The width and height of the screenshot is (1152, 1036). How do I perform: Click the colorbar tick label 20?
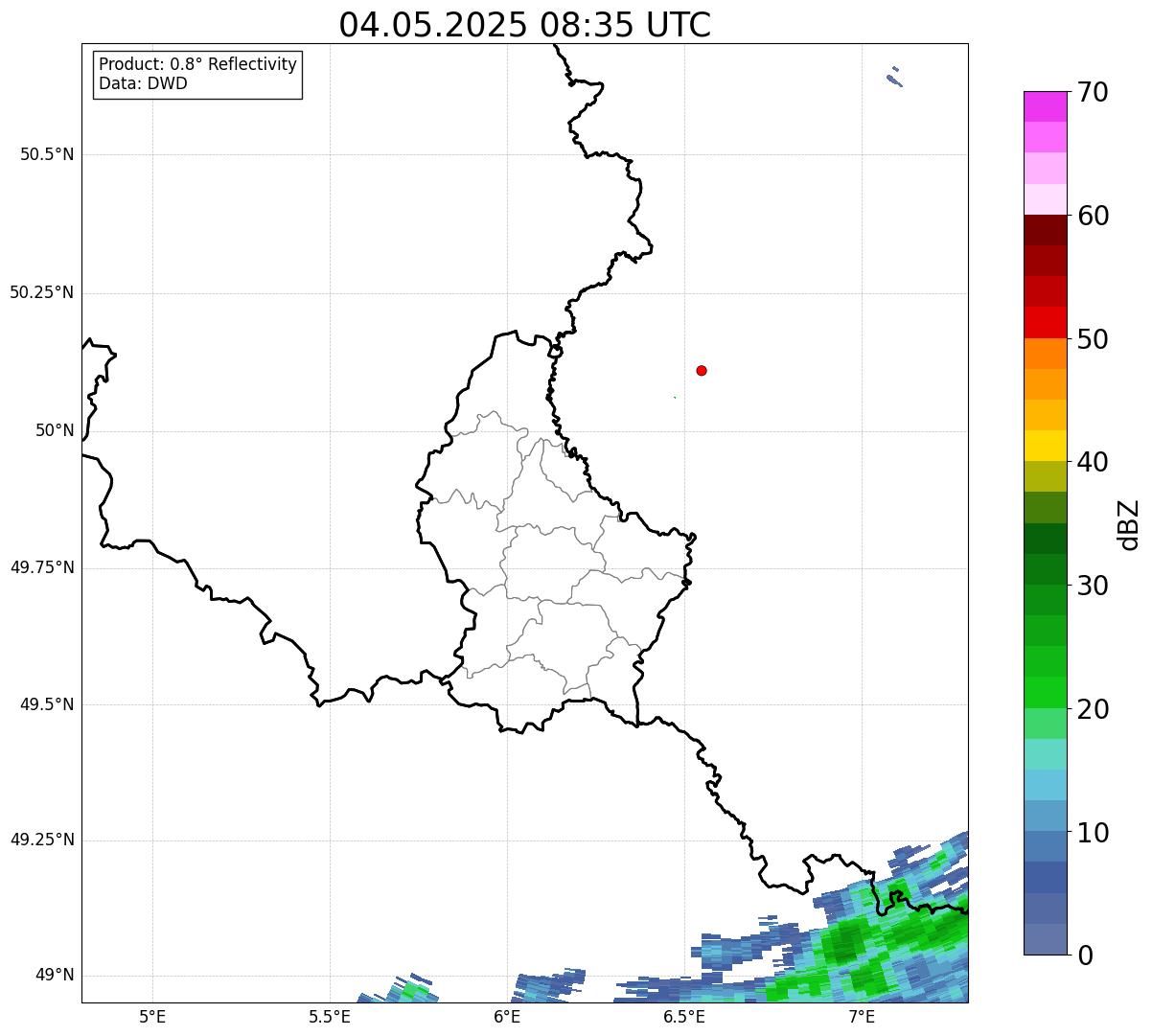(x=1093, y=709)
